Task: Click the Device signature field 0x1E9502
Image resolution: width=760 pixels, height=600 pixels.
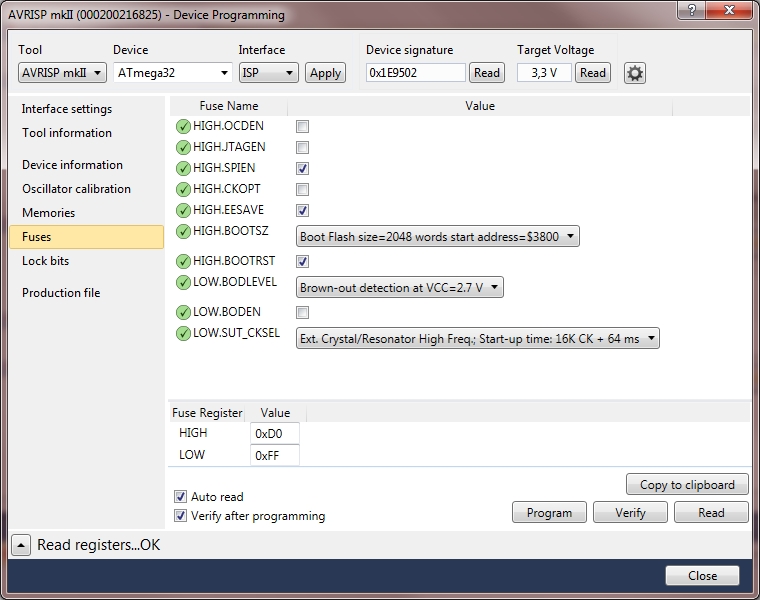Action: (x=415, y=73)
